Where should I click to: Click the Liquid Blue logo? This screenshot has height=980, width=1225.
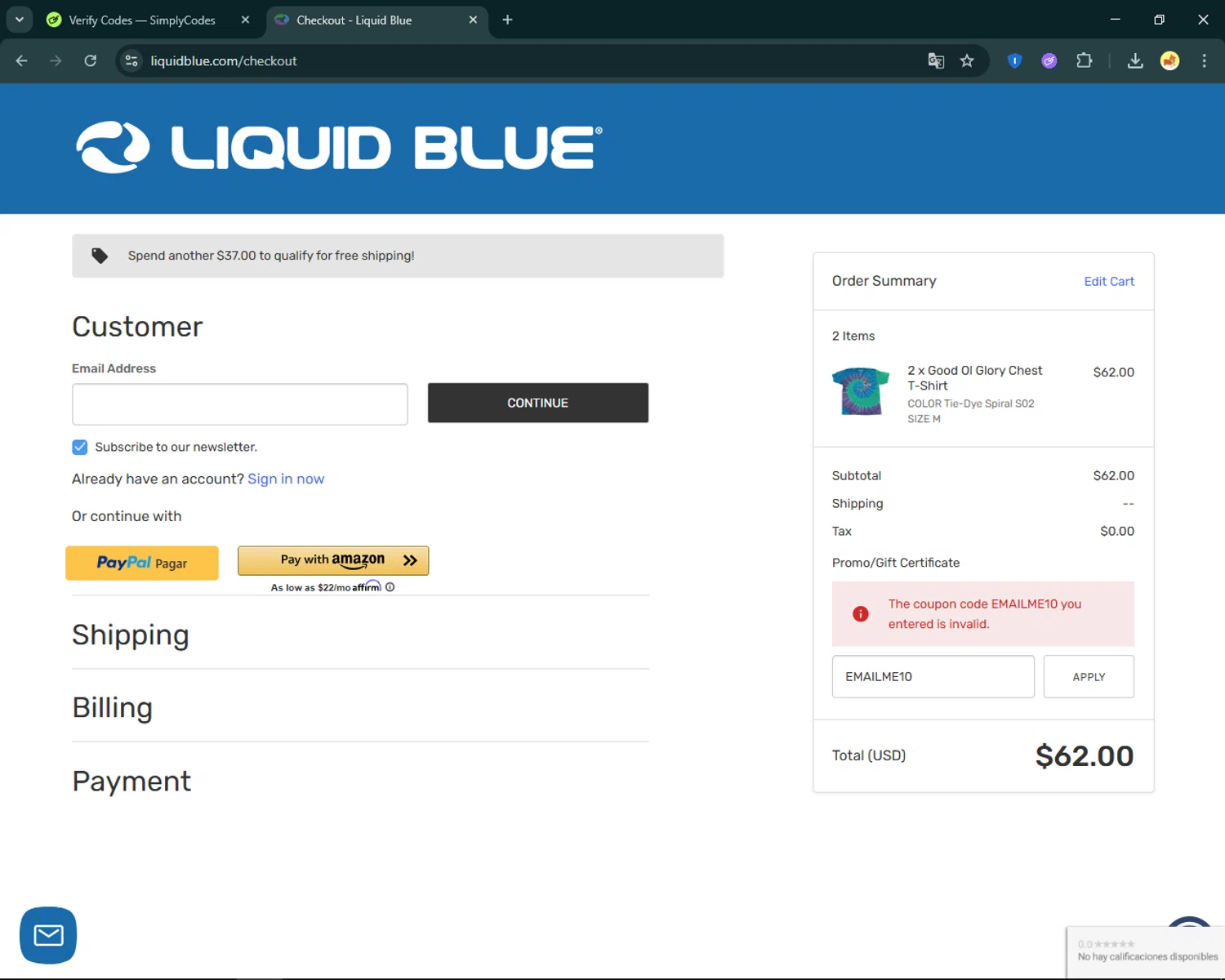[339, 148]
